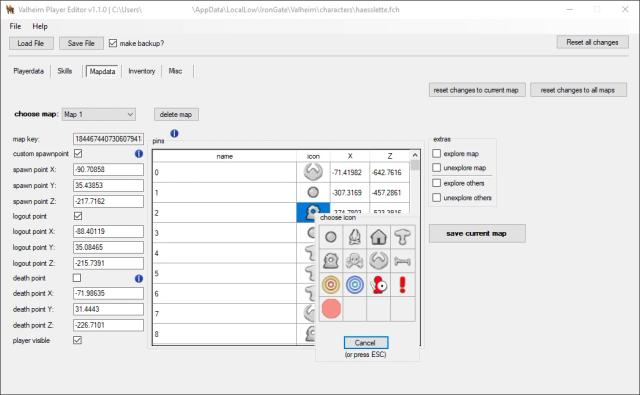Click the icon cell of pin 0
This screenshot has height=395, width=640.
pos(313,172)
